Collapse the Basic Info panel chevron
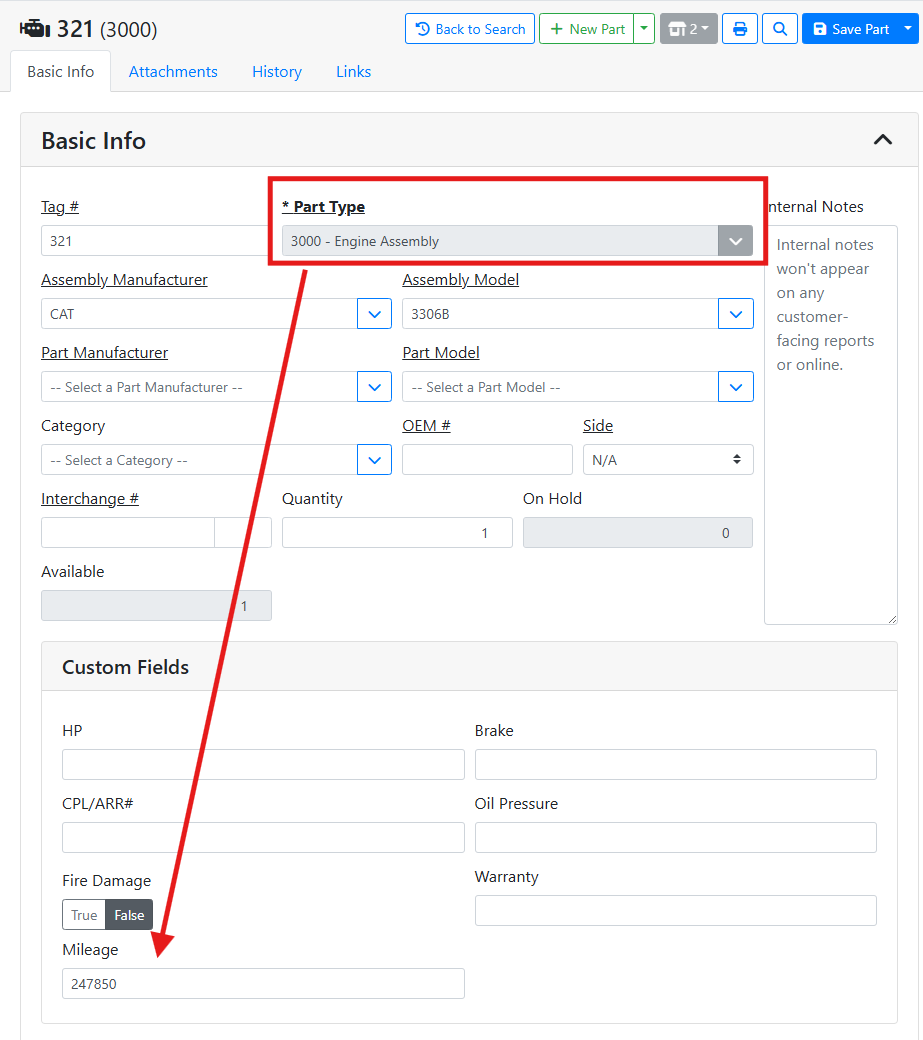 (x=882, y=140)
